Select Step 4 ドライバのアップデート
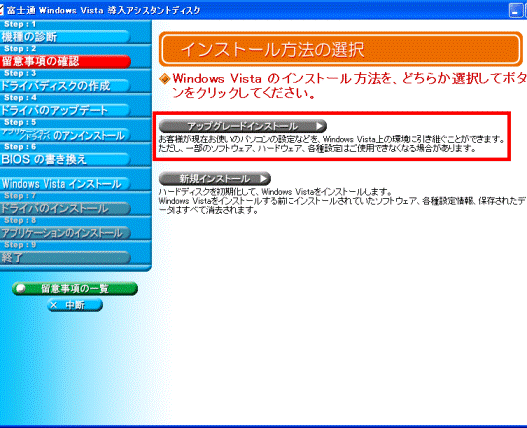Image resolution: width=527 pixels, height=428 pixels. 65,110
